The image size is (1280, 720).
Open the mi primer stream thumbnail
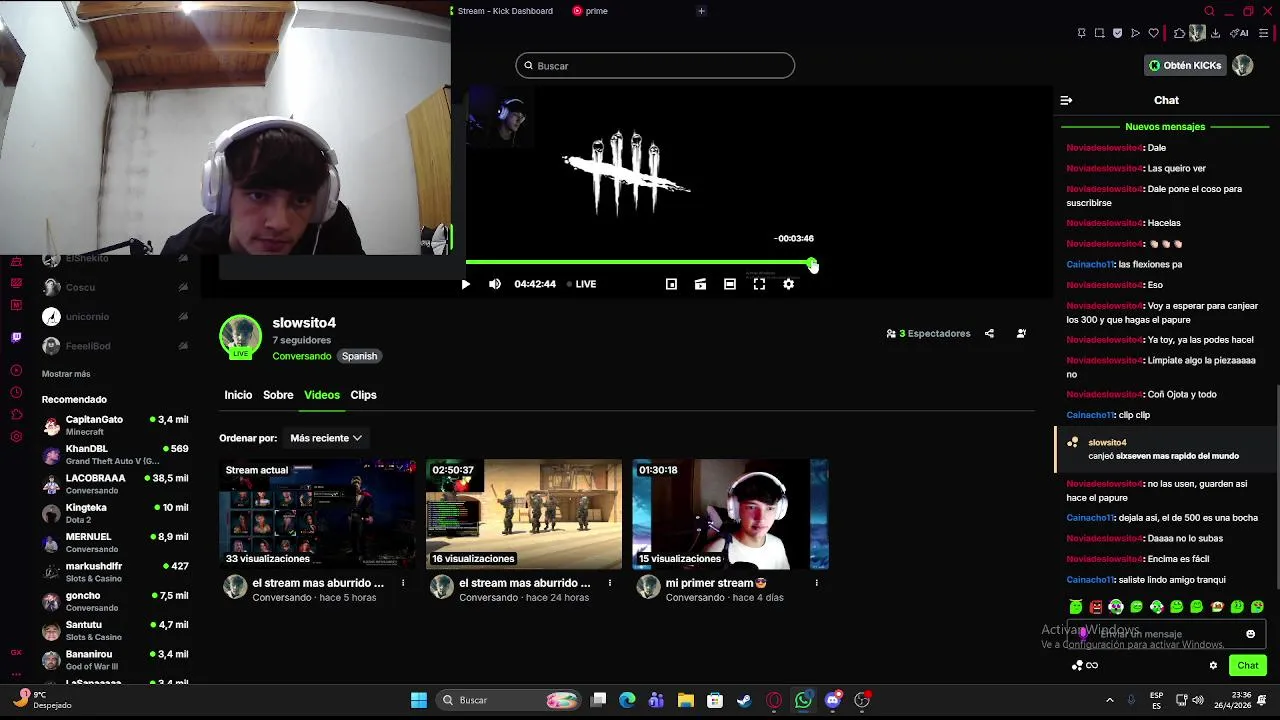[x=730, y=514]
